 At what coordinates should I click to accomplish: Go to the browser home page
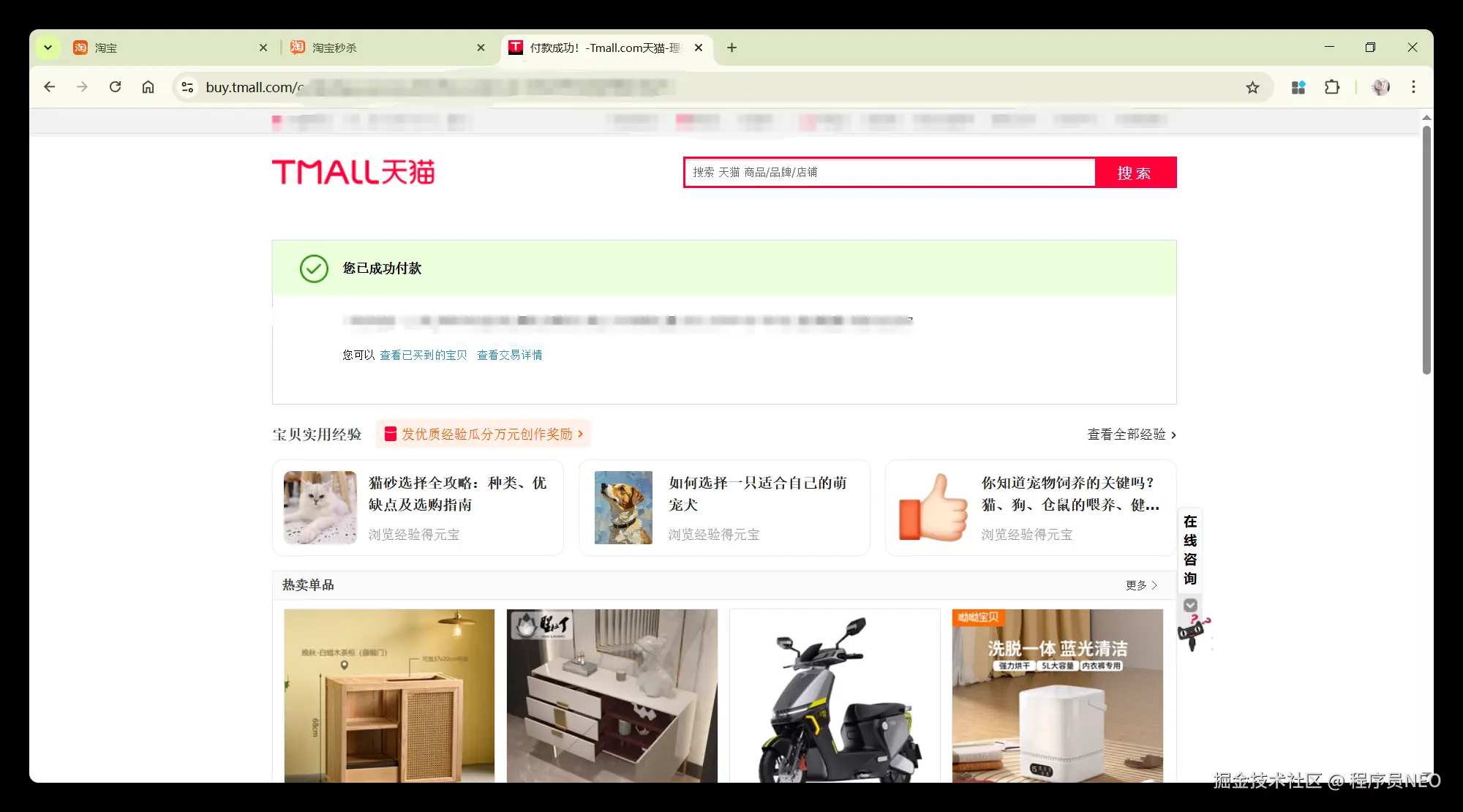pyautogui.click(x=148, y=87)
